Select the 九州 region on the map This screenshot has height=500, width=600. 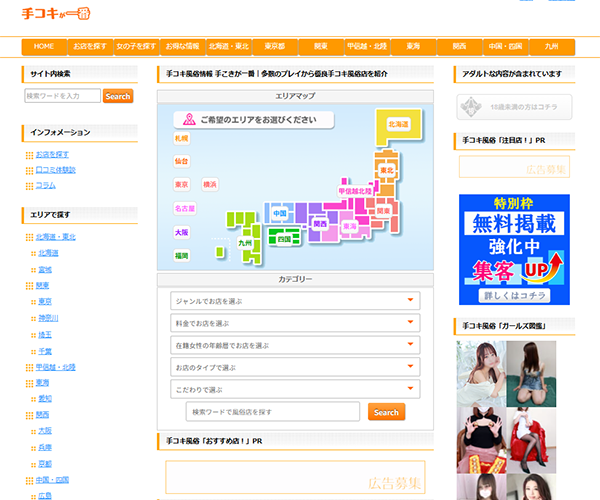[245, 242]
